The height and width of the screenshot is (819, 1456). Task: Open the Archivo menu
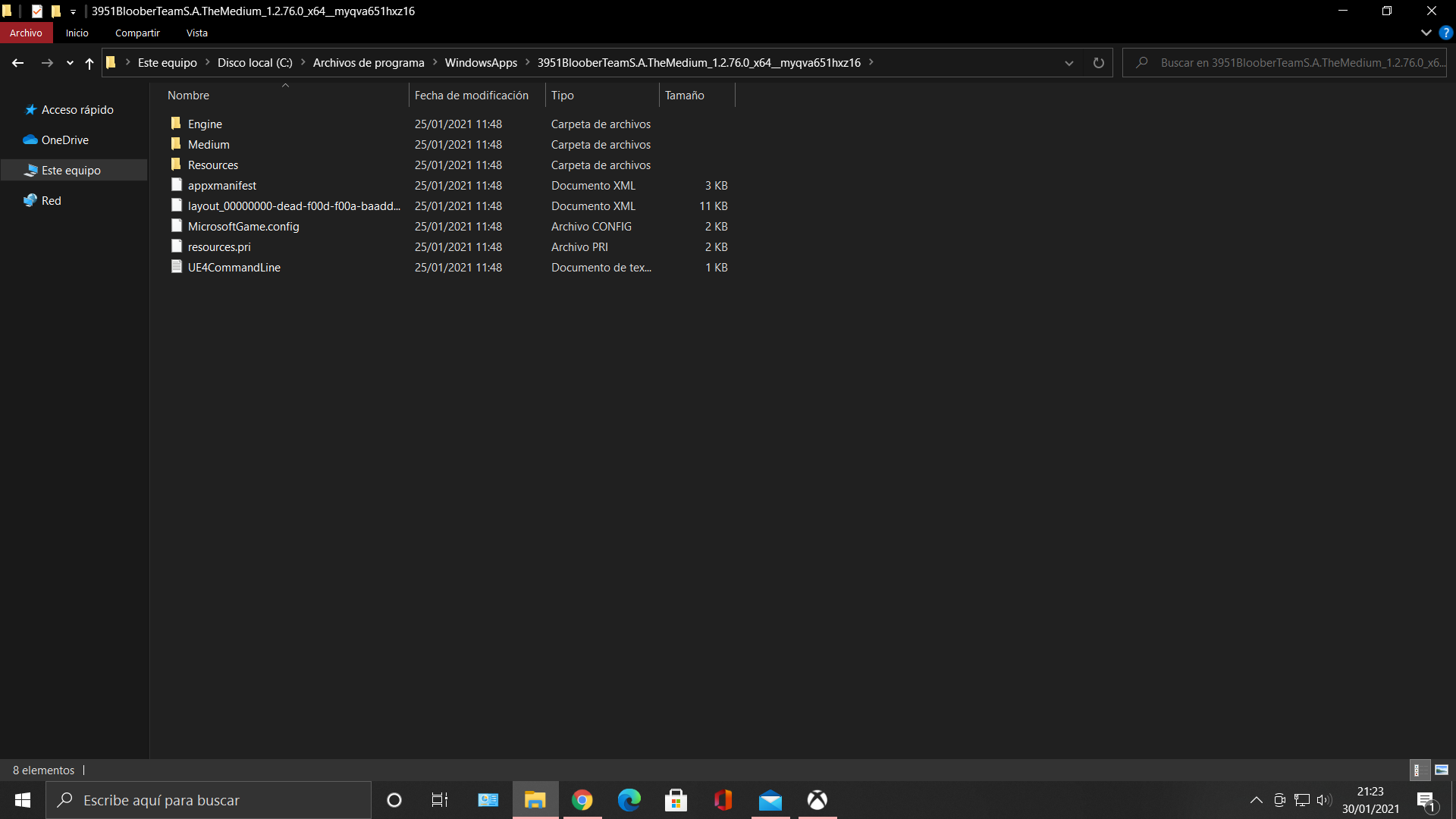click(26, 33)
